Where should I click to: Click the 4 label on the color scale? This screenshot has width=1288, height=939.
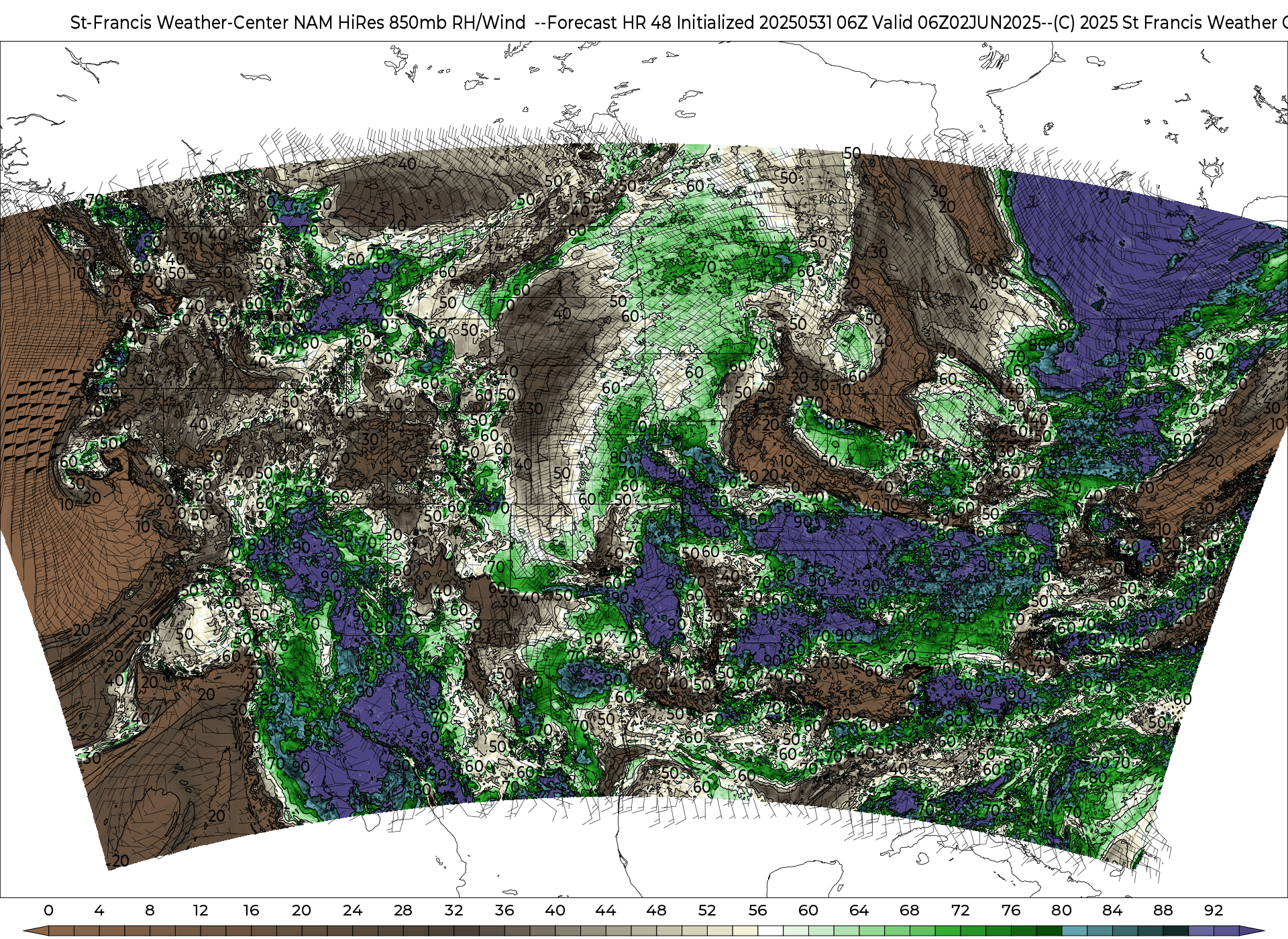(99, 911)
